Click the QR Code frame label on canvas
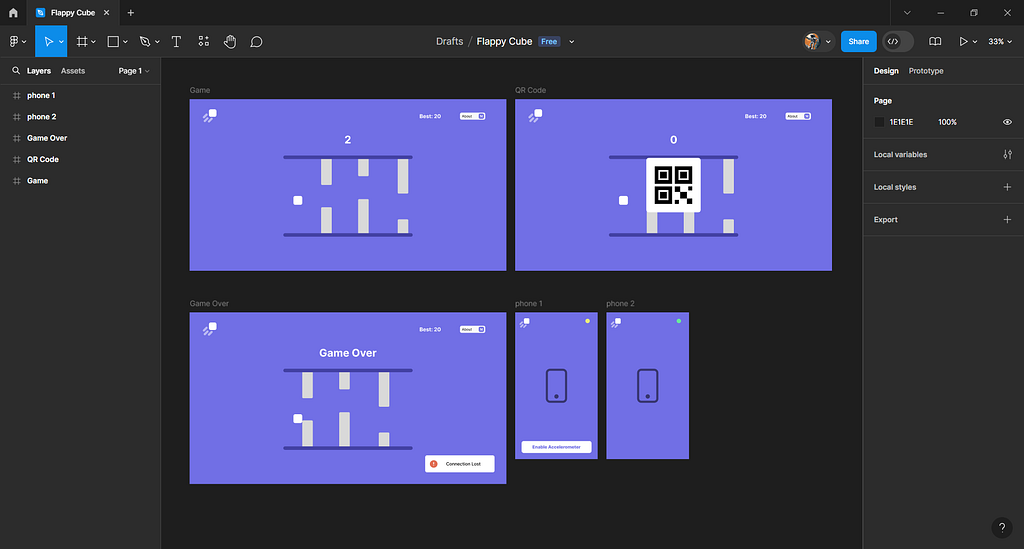The image size is (1024, 549). (x=530, y=90)
